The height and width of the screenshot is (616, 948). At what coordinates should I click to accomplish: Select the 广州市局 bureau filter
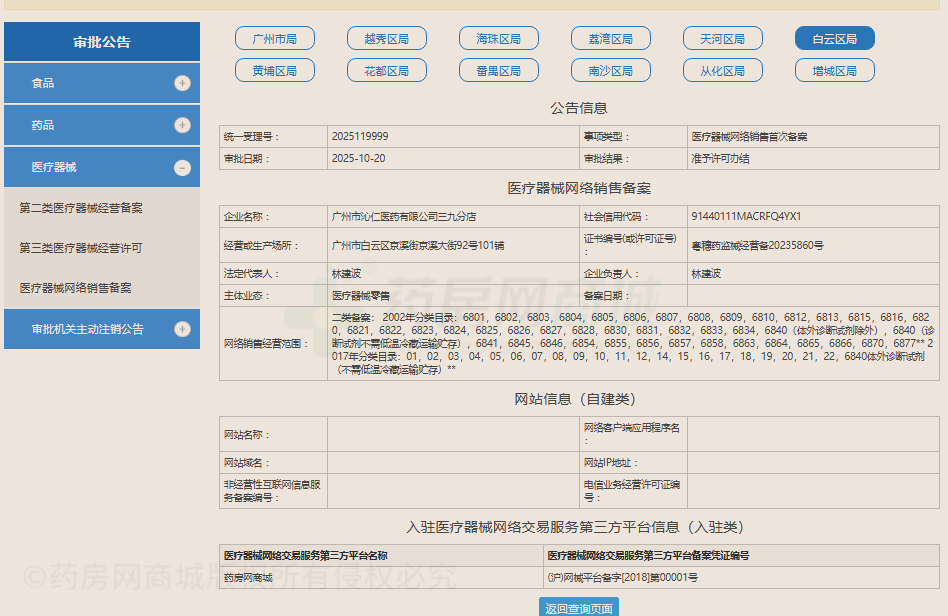click(274, 38)
